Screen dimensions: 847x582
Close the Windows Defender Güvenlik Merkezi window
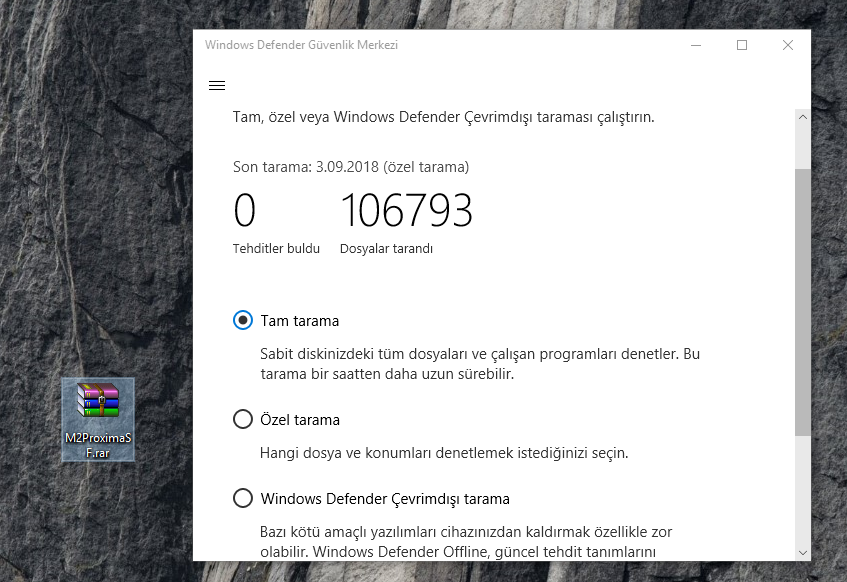click(x=788, y=45)
